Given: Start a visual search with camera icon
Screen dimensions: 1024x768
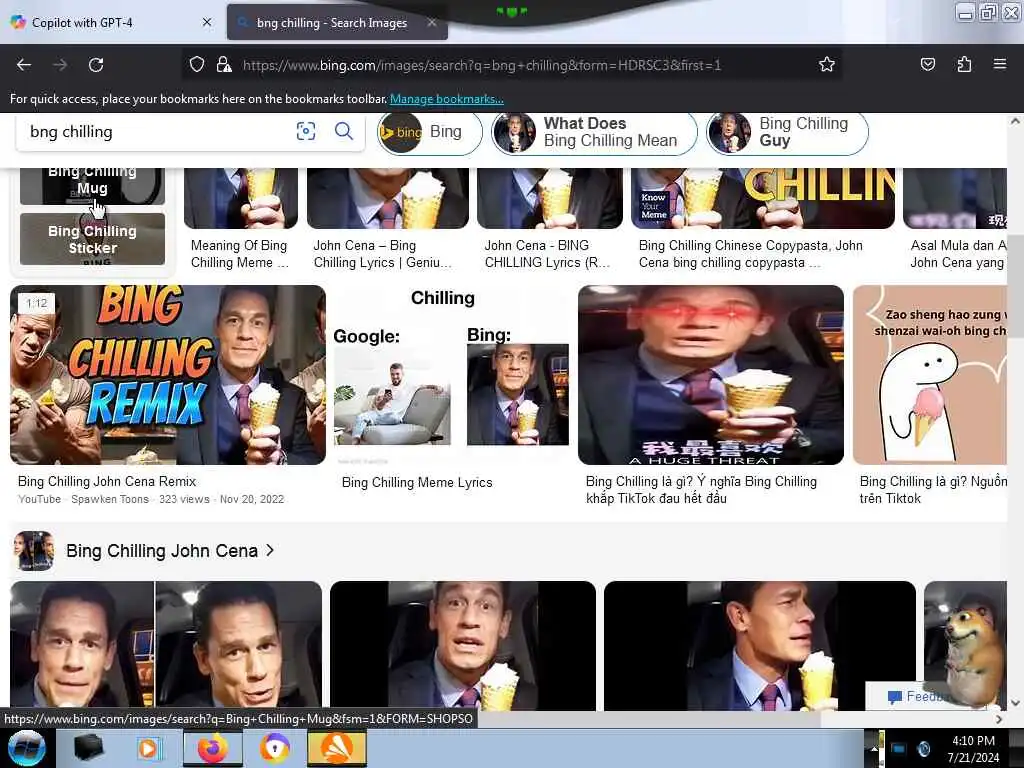Looking at the screenshot, I should click(x=306, y=131).
